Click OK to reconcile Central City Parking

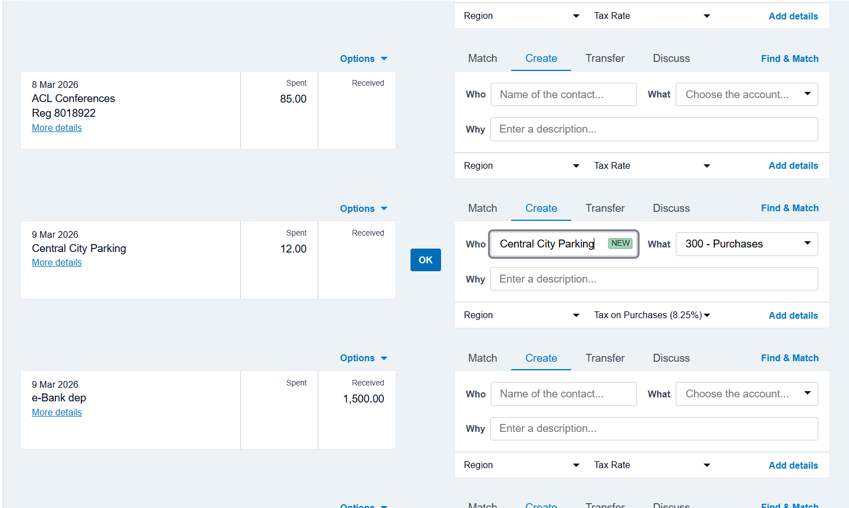tap(425, 260)
